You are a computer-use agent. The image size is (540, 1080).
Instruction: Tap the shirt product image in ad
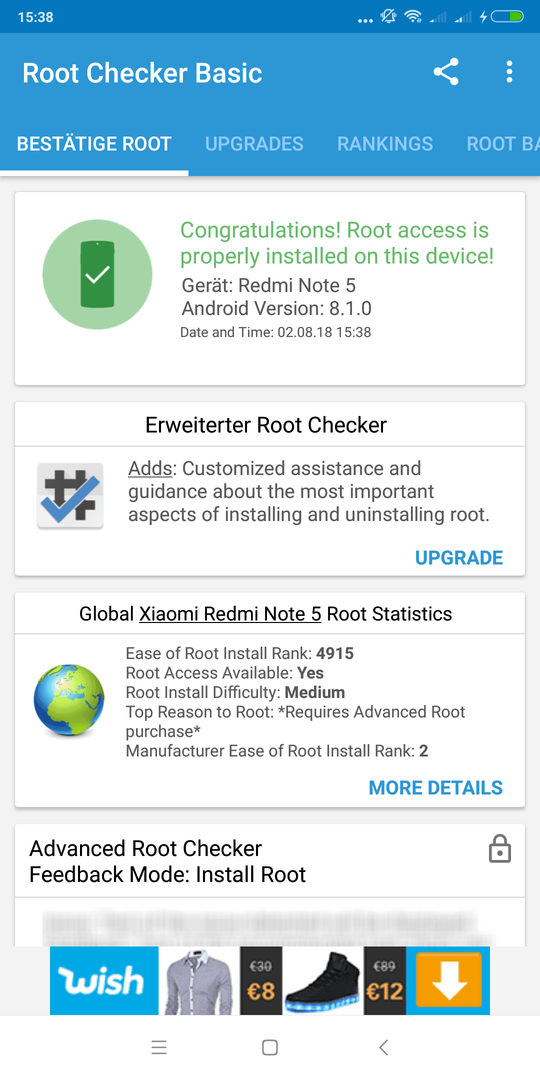pos(199,980)
